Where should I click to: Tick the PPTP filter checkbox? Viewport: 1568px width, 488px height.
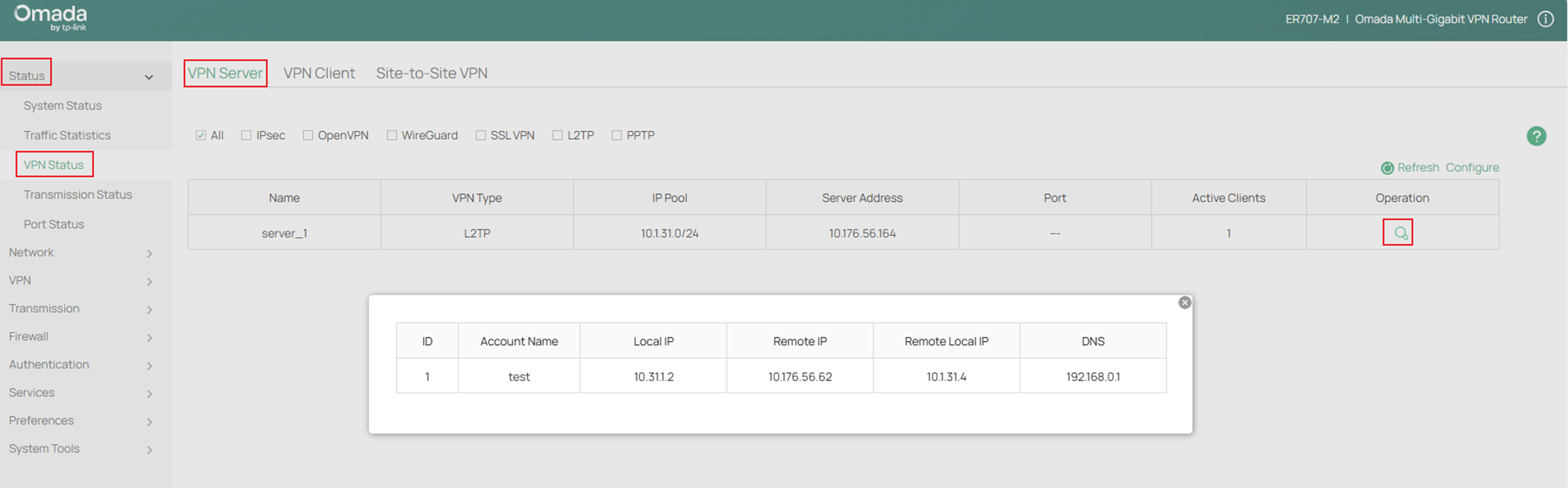click(617, 135)
